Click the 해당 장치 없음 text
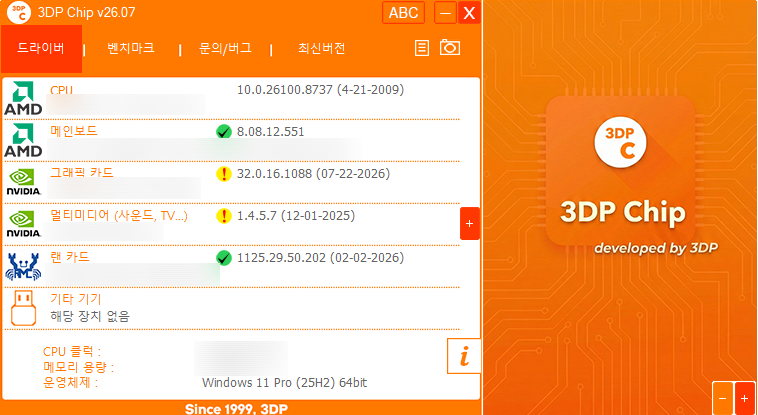The height and width of the screenshot is (415, 758). [90, 316]
